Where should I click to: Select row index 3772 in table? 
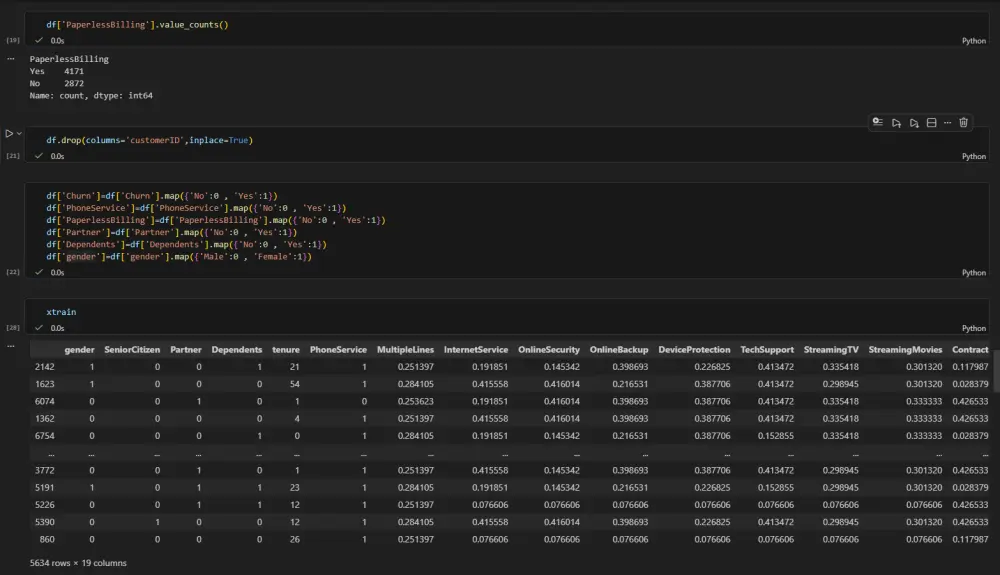pos(45,470)
